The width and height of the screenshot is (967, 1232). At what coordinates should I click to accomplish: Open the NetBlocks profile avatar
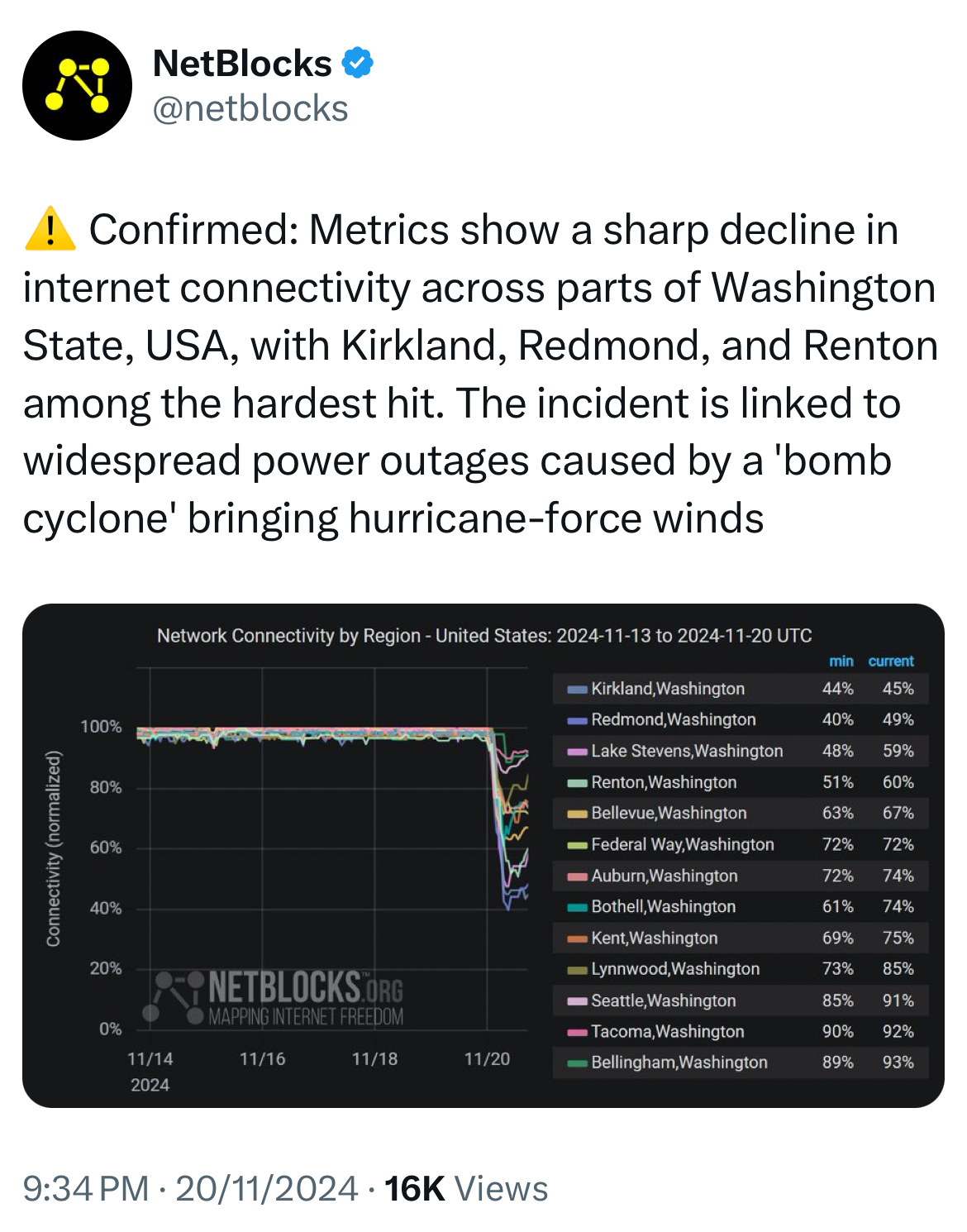click(x=77, y=86)
